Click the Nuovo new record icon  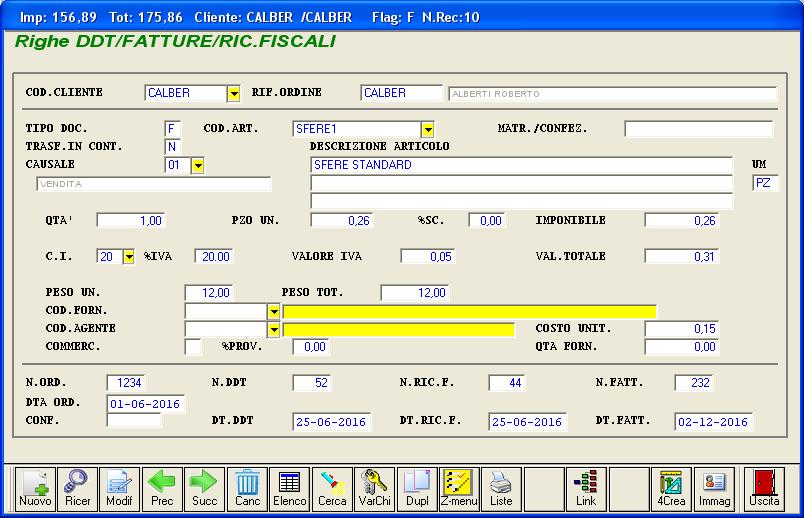pos(35,489)
